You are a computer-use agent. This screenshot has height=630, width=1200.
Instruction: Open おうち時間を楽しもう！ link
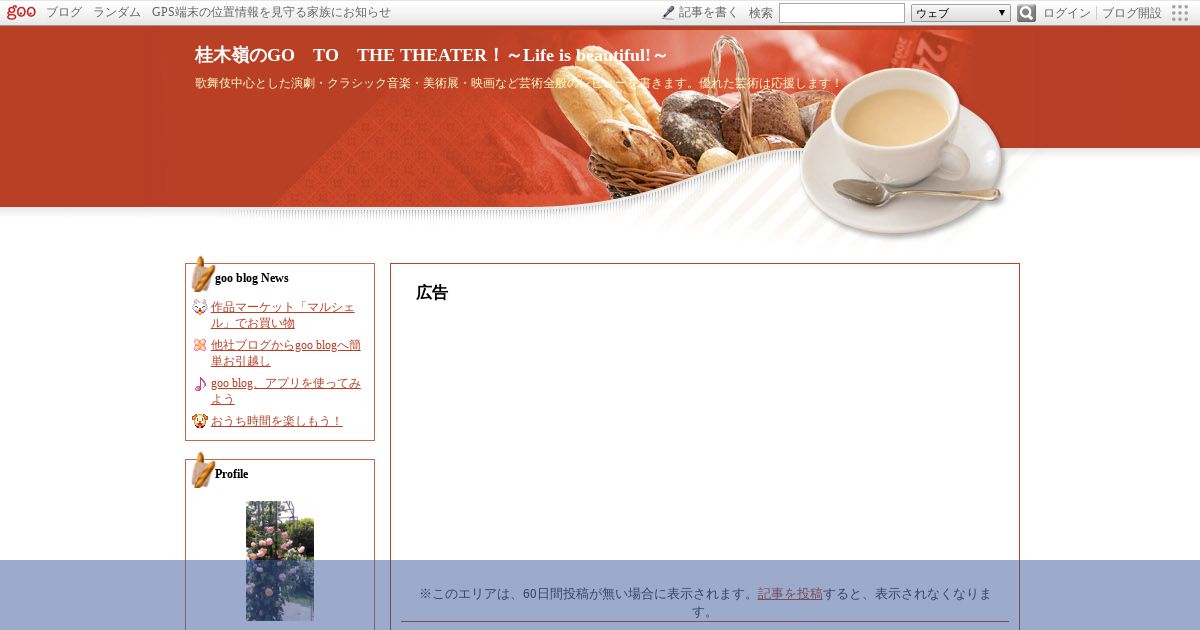coord(277,421)
